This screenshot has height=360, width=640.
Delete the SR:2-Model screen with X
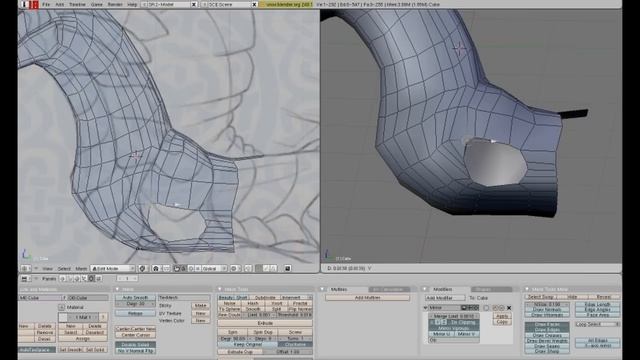[194, 4]
